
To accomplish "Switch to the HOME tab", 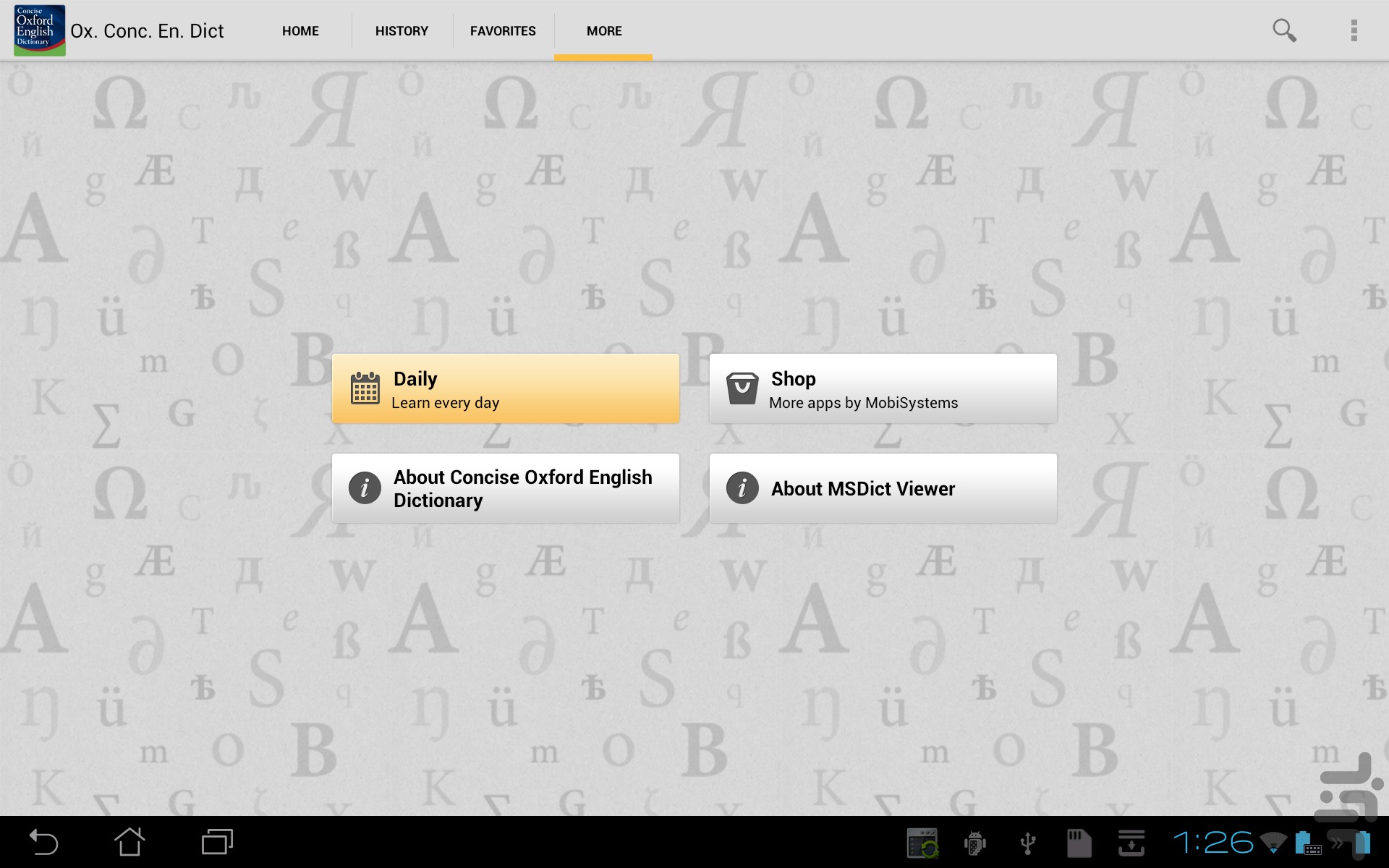I will [300, 31].
